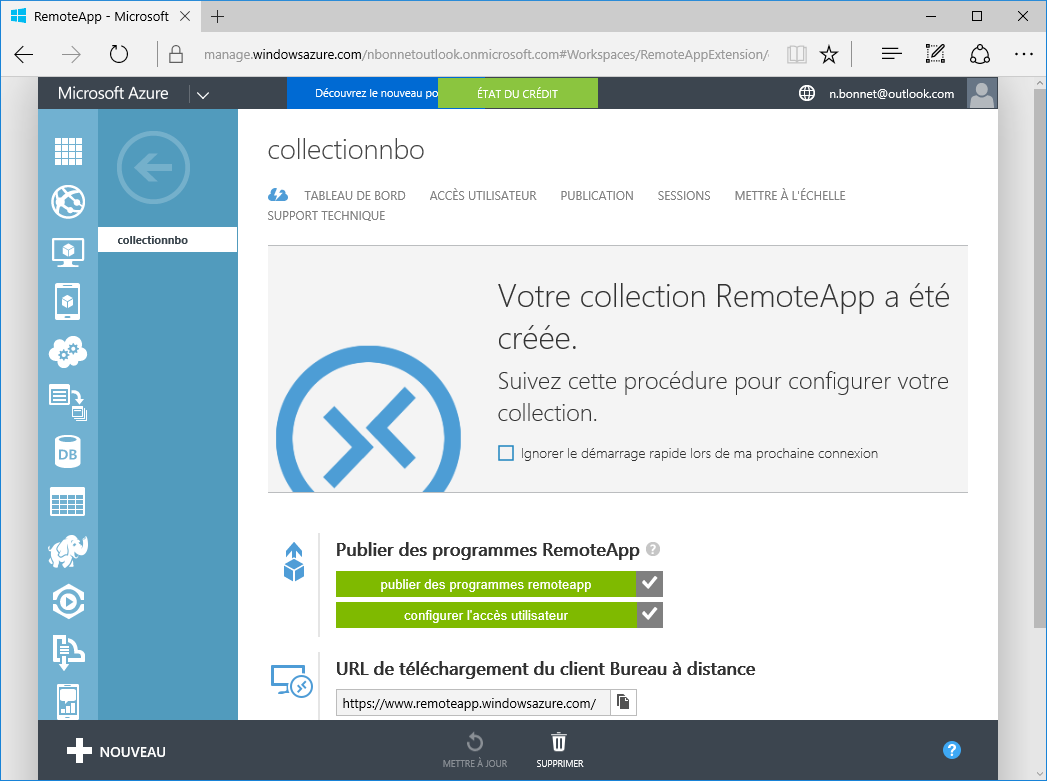Open the browser More actions ellipsis menu
The height and width of the screenshot is (781, 1047).
pyautogui.click(x=1022, y=54)
